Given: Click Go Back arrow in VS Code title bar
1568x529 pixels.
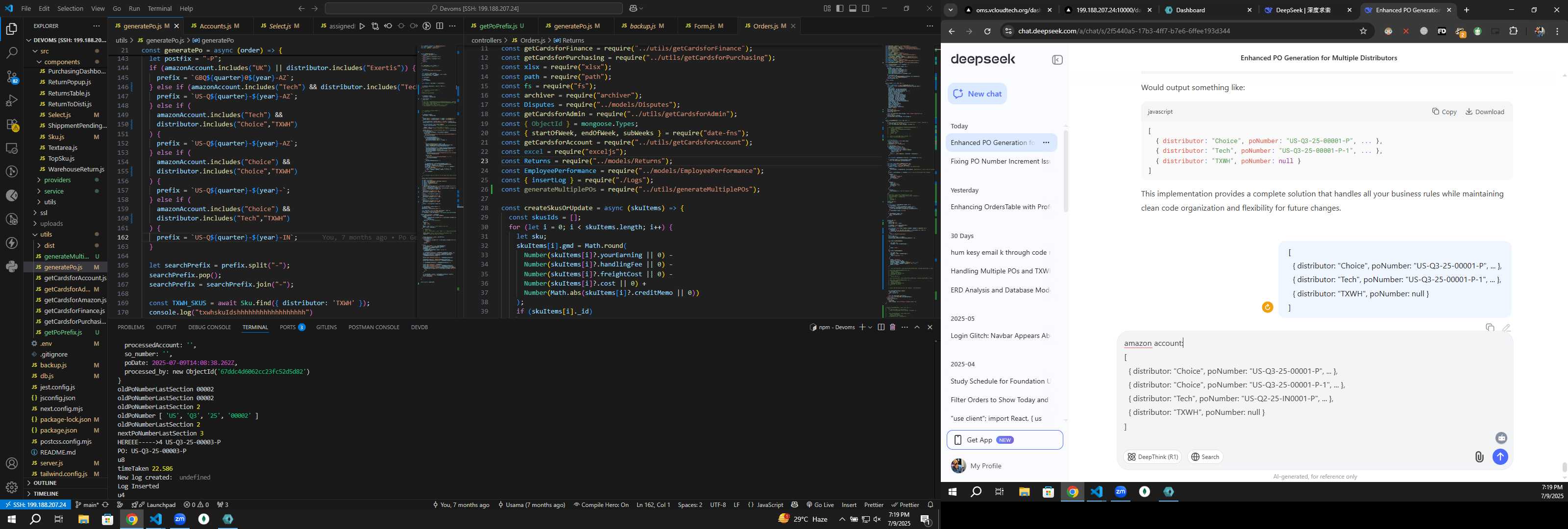Looking at the screenshot, I should [x=301, y=8].
